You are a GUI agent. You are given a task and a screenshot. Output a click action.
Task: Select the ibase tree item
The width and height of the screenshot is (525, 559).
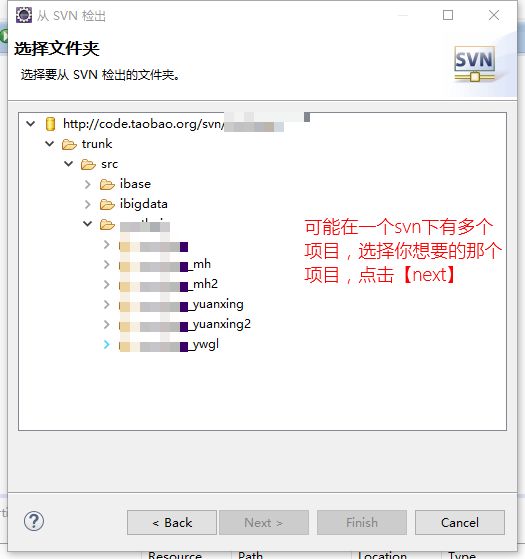pos(135,184)
